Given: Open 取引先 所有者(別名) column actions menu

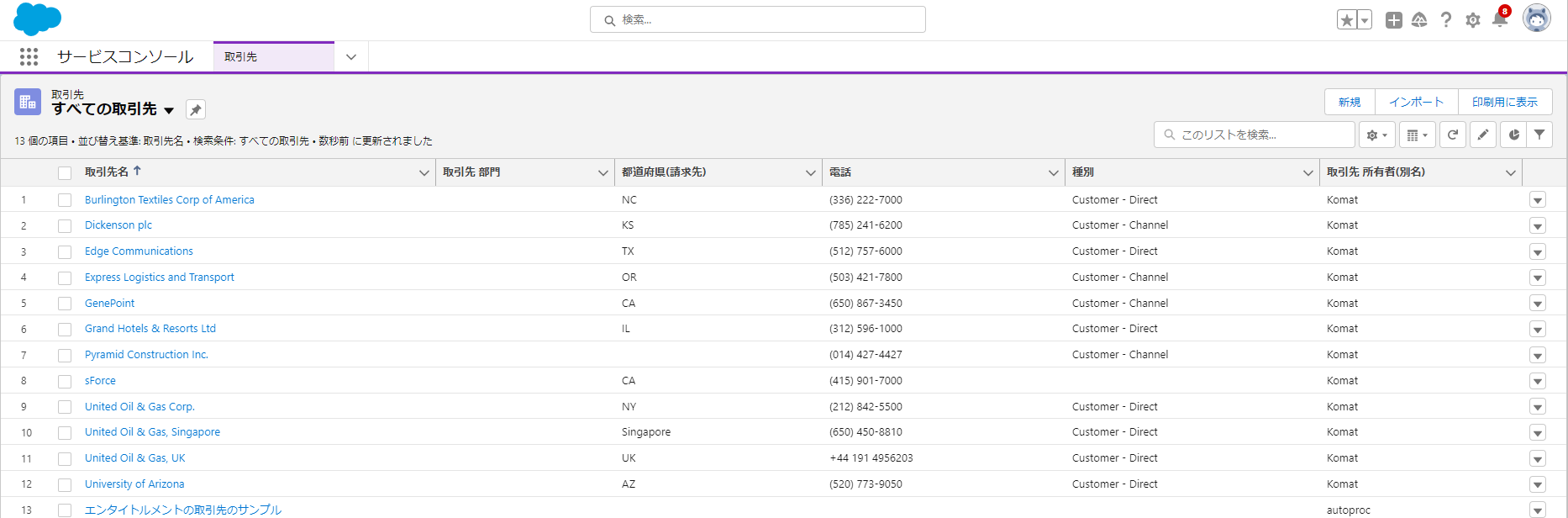Looking at the screenshot, I should pyautogui.click(x=1510, y=172).
